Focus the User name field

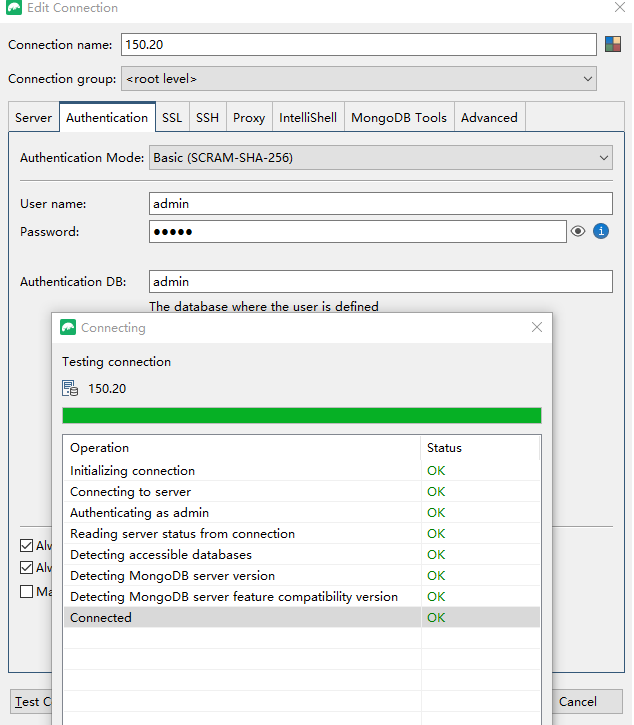click(x=381, y=203)
